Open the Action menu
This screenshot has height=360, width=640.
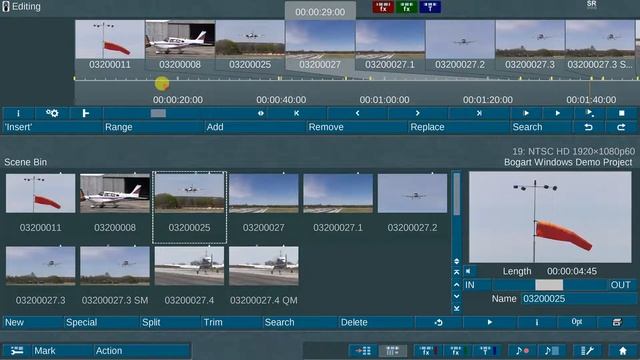(x=142, y=351)
